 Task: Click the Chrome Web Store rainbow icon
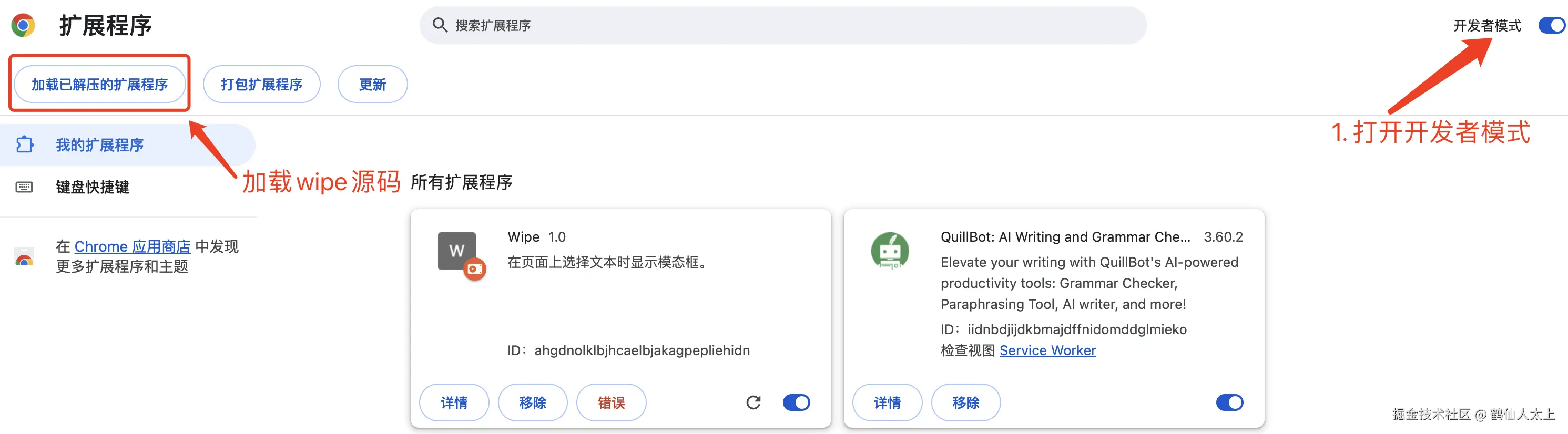24,256
